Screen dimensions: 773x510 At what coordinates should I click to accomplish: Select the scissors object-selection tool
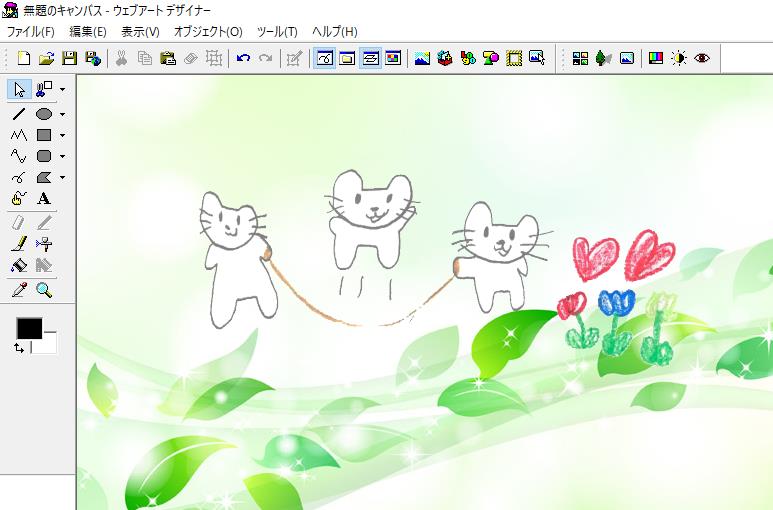point(44,89)
